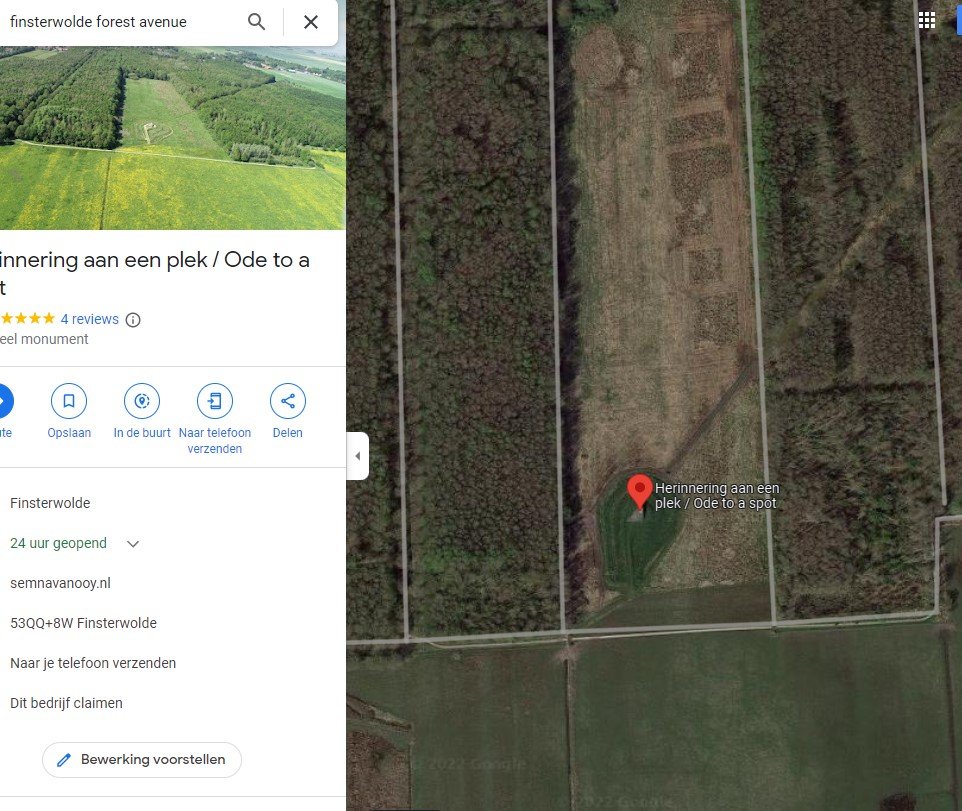Viewport: 962px width, 811px height.
Task: Click the Bewerking voorstellen button
Action: click(142, 759)
